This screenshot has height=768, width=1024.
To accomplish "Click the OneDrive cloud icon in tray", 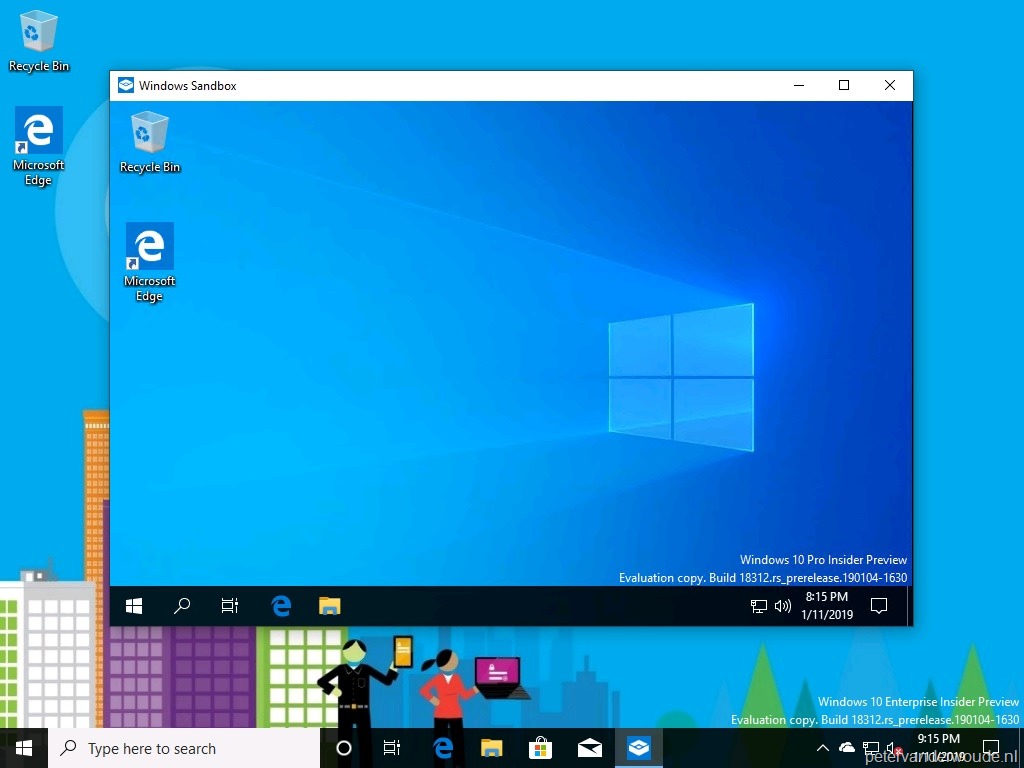I will pos(845,748).
